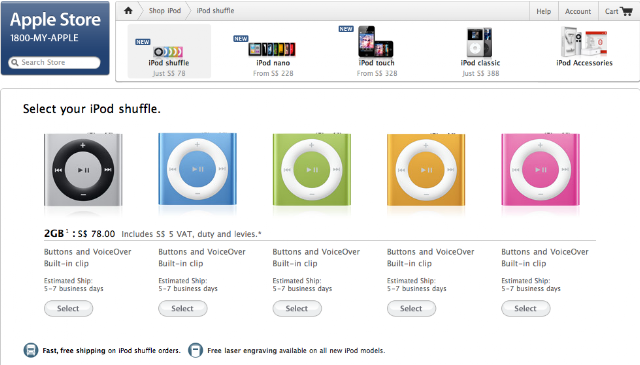Click the '2GB : S$ 78.00' price heading
This screenshot has width=640, height=365.
pyautogui.click(x=80, y=234)
